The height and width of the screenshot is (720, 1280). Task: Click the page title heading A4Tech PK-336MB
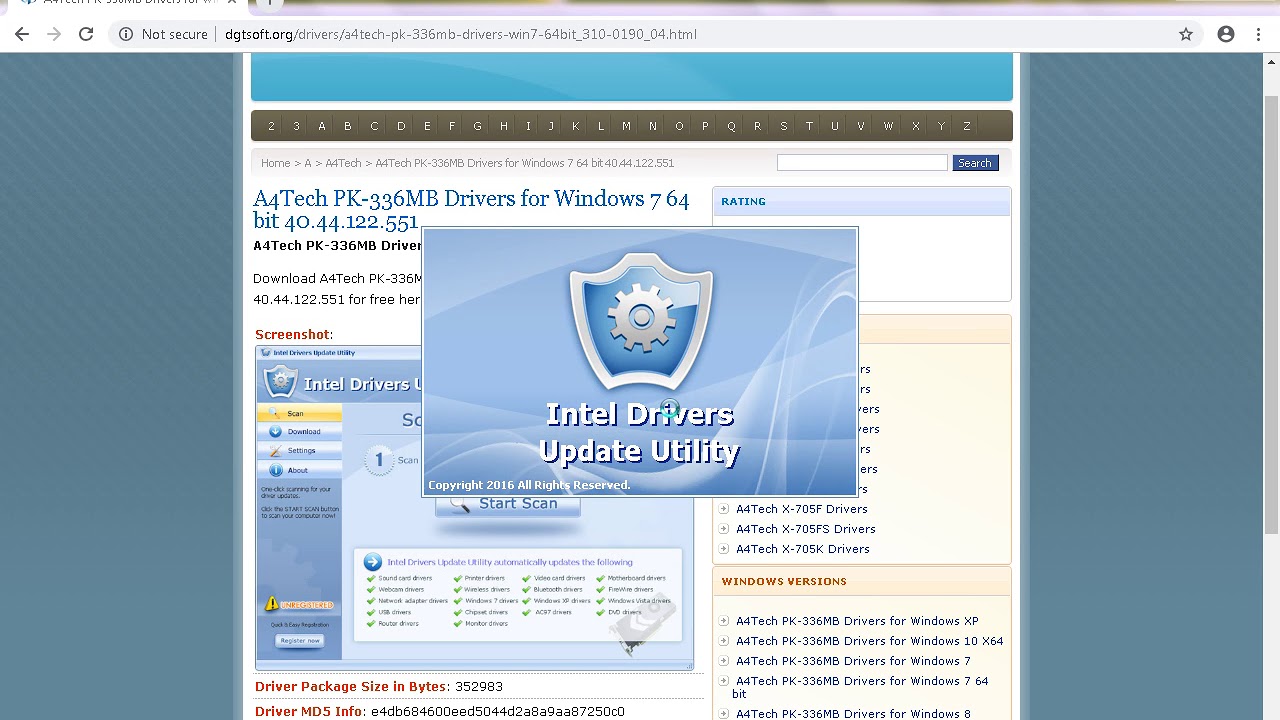[471, 209]
